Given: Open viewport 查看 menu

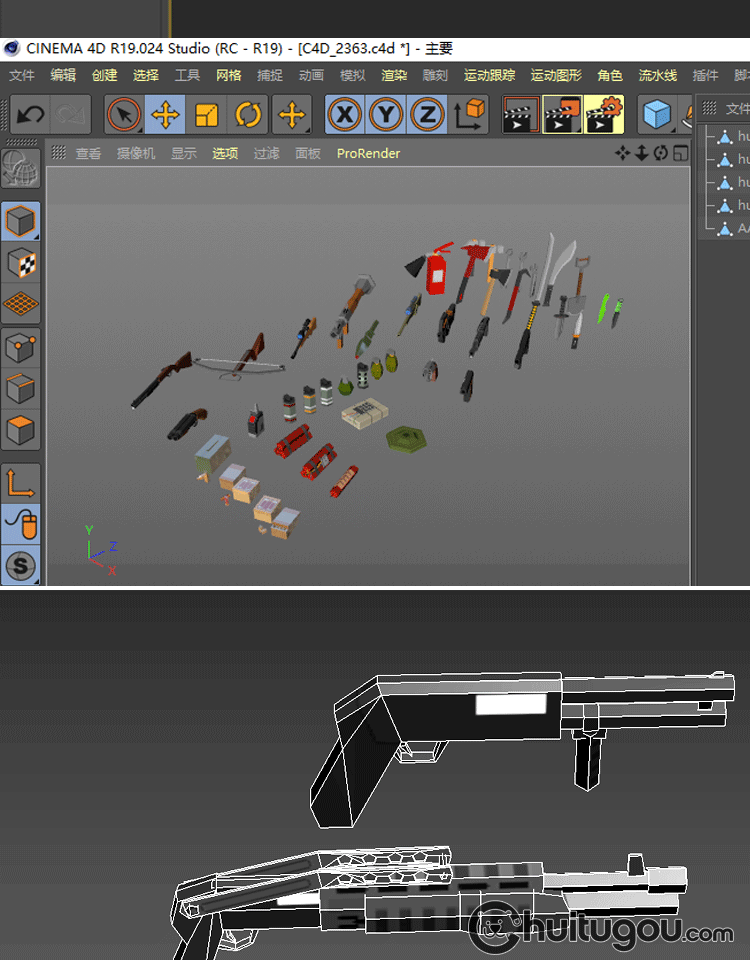Looking at the screenshot, I should pyautogui.click(x=88, y=153).
